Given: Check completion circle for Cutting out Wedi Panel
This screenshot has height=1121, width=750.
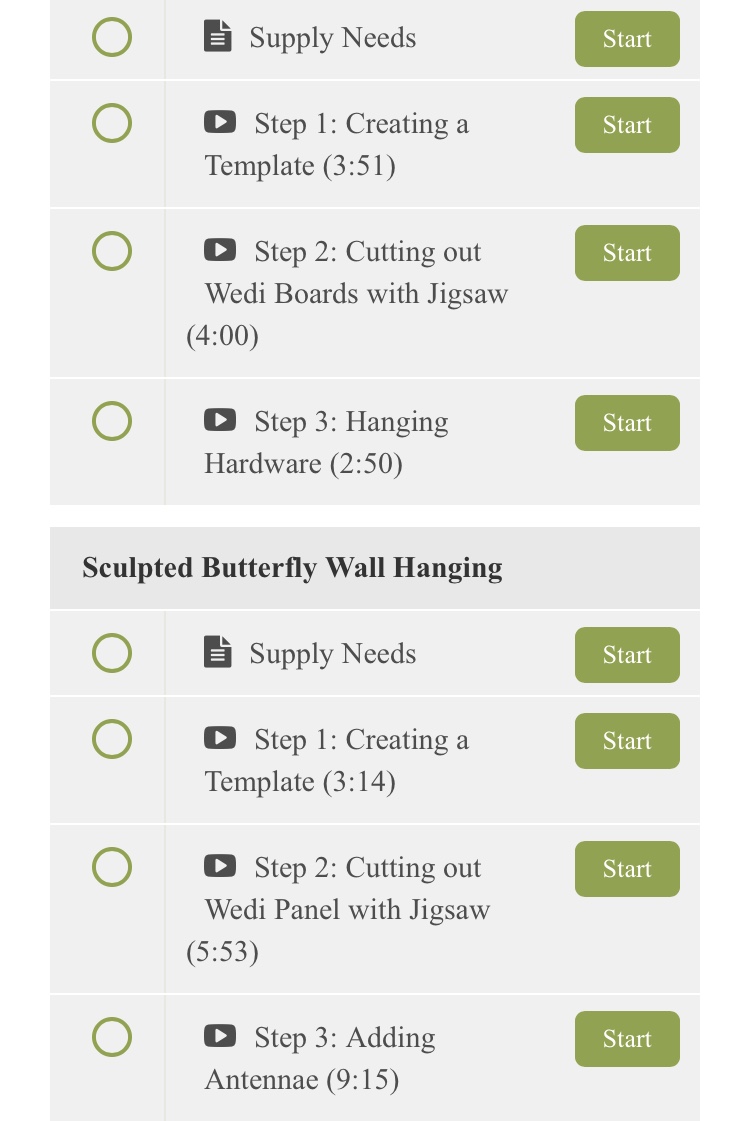Looking at the screenshot, I should (112, 867).
